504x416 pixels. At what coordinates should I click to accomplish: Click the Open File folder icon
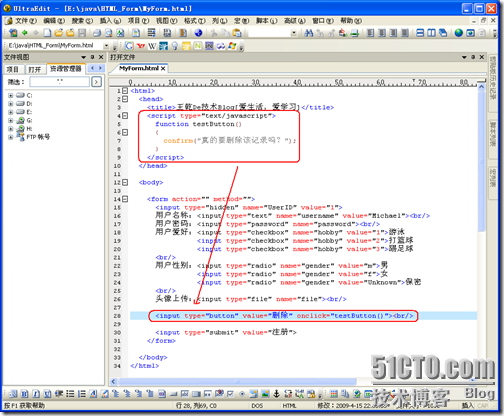[59, 33]
